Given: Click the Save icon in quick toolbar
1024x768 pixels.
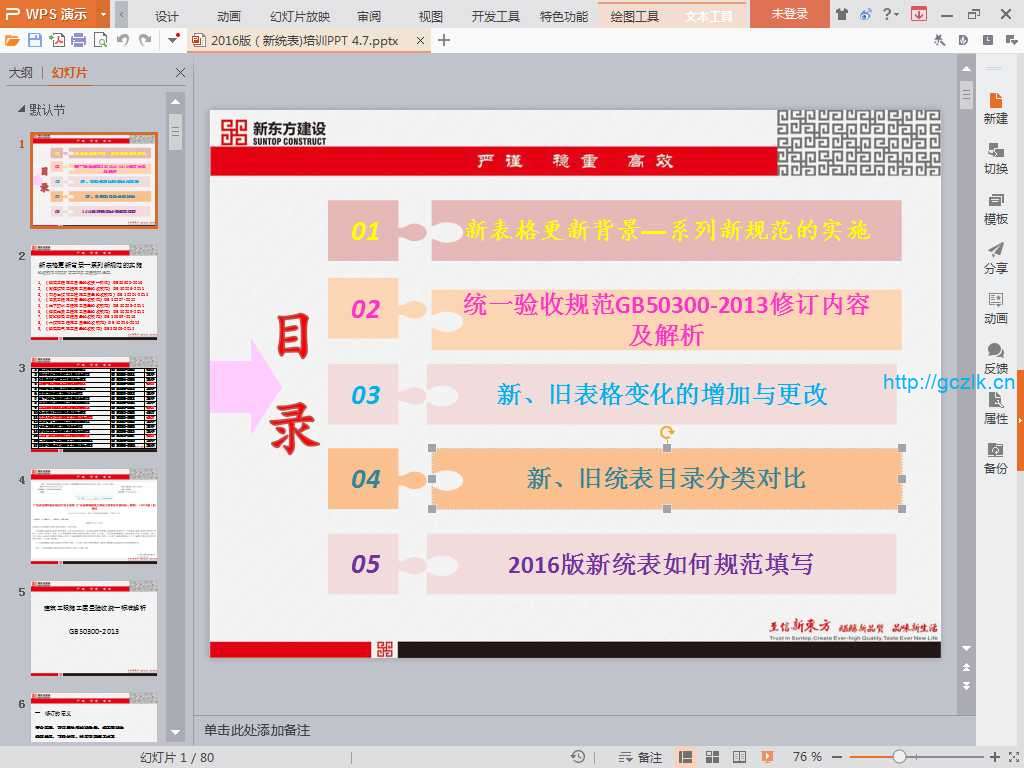Looking at the screenshot, I should (x=35, y=40).
